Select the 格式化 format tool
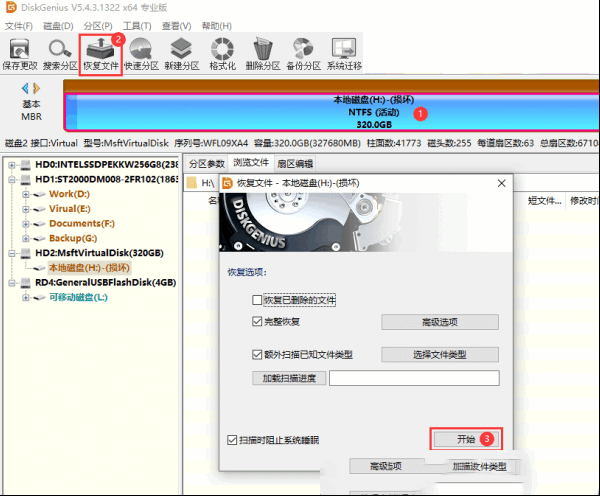The height and width of the screenshot is (496, 600). coord(222,54)
